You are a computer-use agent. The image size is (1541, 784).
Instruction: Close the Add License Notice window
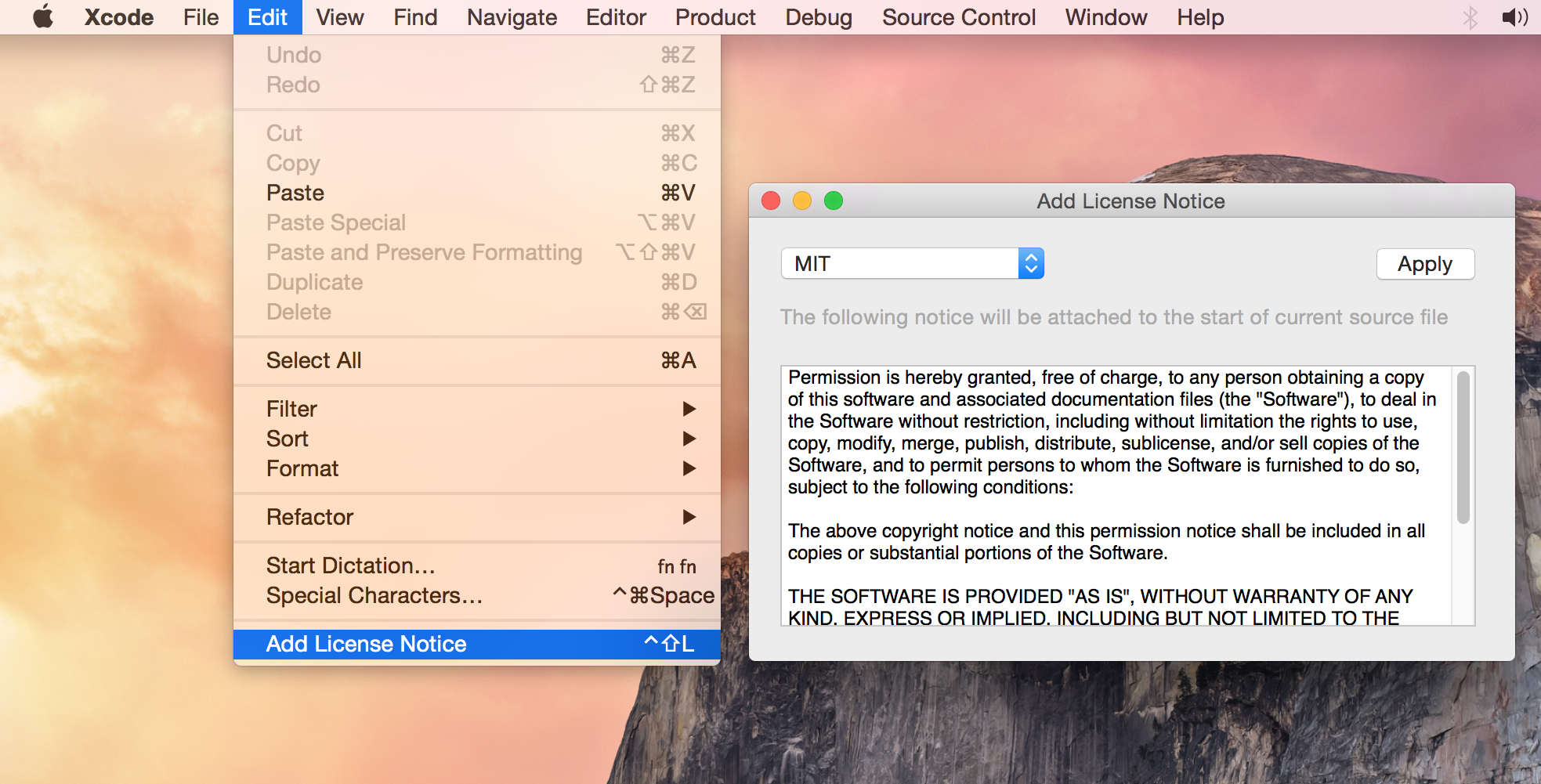[x=771, y=201]
